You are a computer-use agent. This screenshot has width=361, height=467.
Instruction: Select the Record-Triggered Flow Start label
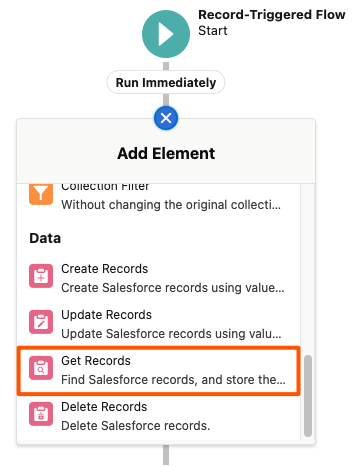point(271,22)
